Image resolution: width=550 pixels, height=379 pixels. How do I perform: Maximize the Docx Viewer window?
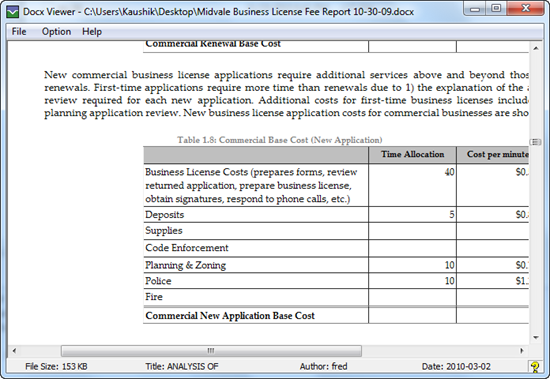coord(496,8)
